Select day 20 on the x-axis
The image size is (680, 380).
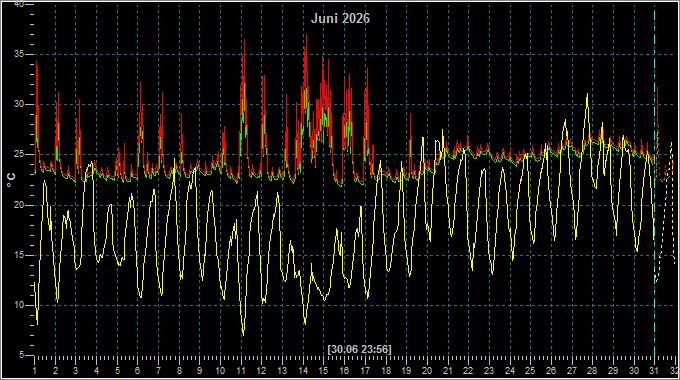427,371
